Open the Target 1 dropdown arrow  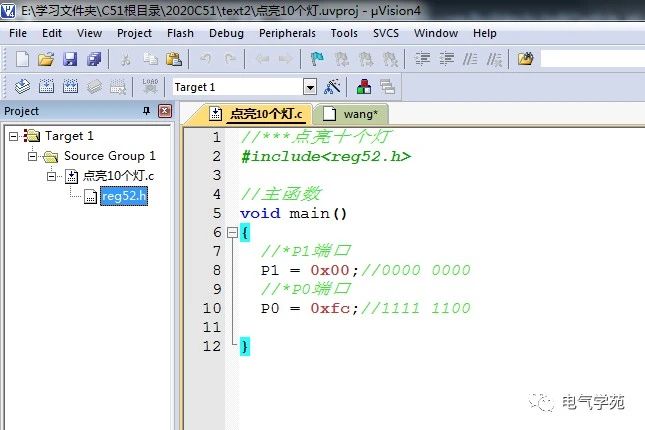coord(310,87)
